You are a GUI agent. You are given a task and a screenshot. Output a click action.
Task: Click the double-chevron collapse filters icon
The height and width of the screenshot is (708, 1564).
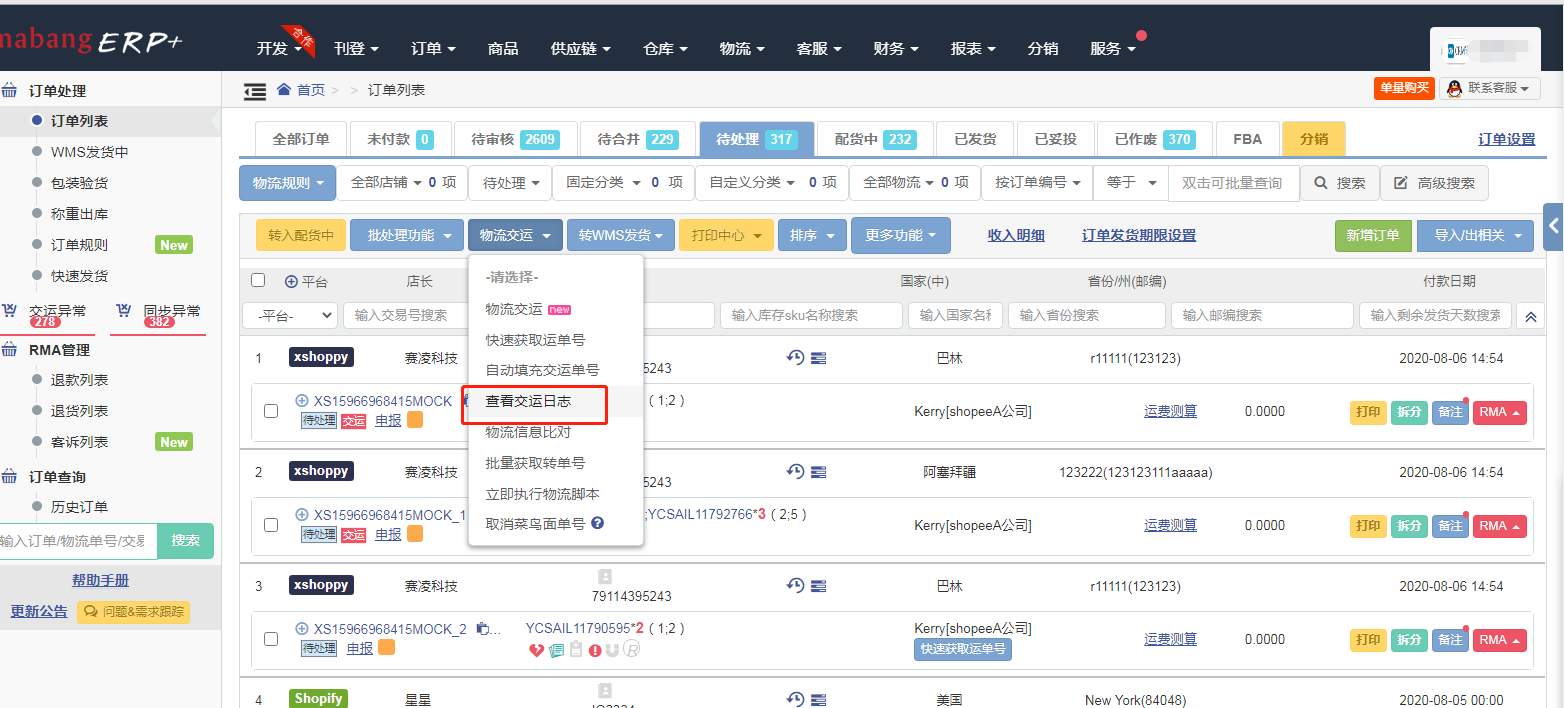(1530, 316)
